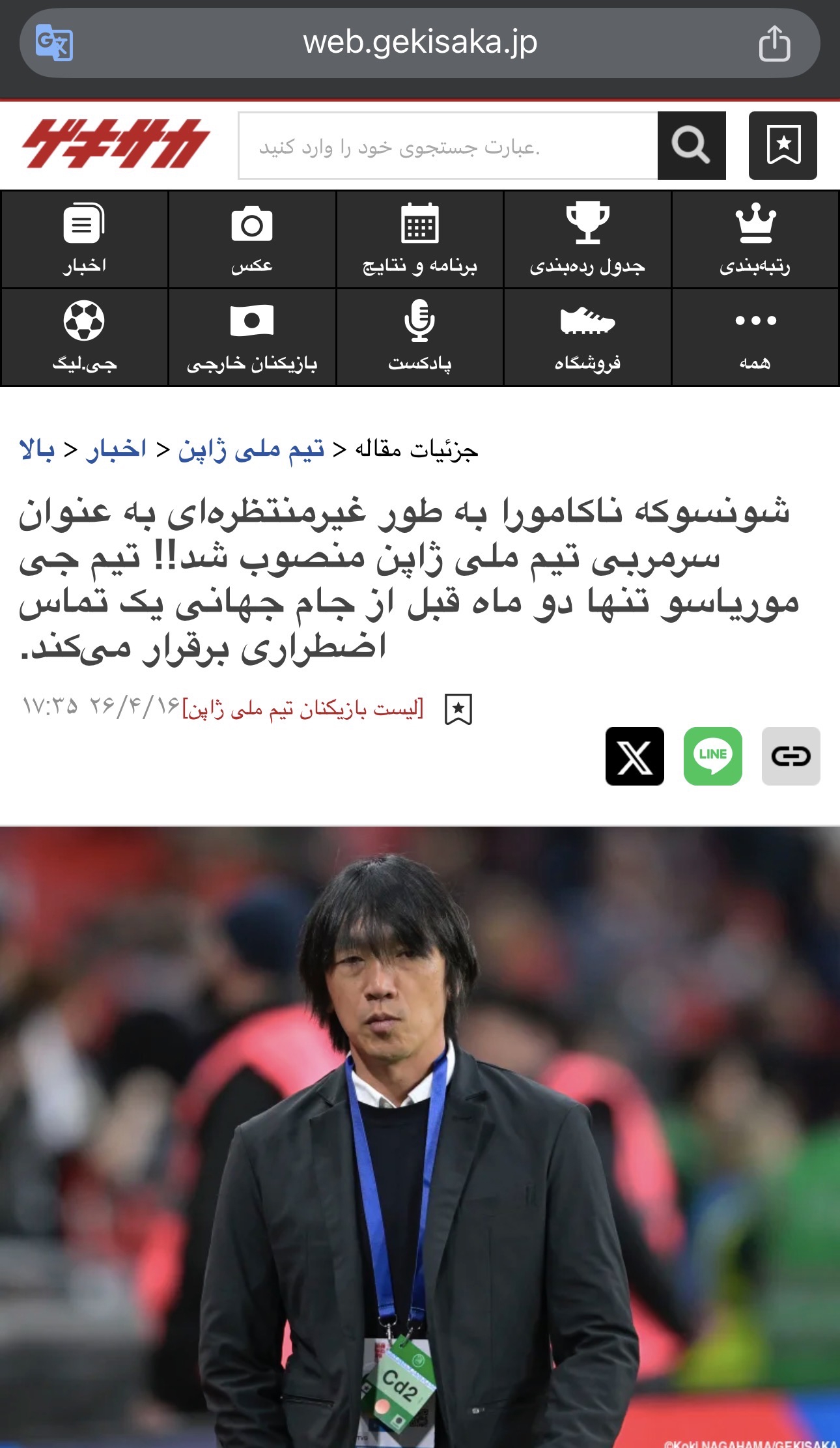This screenshot has width=840, height=1448.
Task: Tap the Google Translate icon in address bar
Action: 54,42
